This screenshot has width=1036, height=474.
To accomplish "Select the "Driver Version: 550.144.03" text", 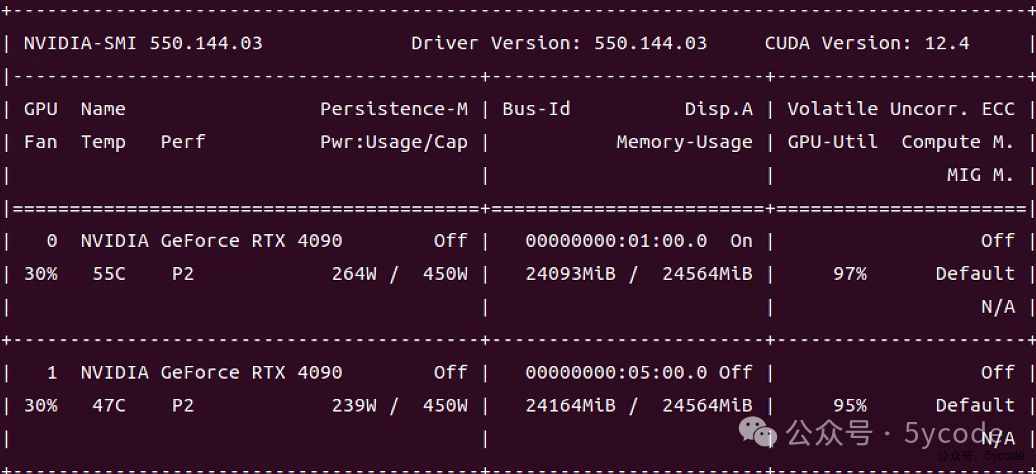I will tap(559, 44).
